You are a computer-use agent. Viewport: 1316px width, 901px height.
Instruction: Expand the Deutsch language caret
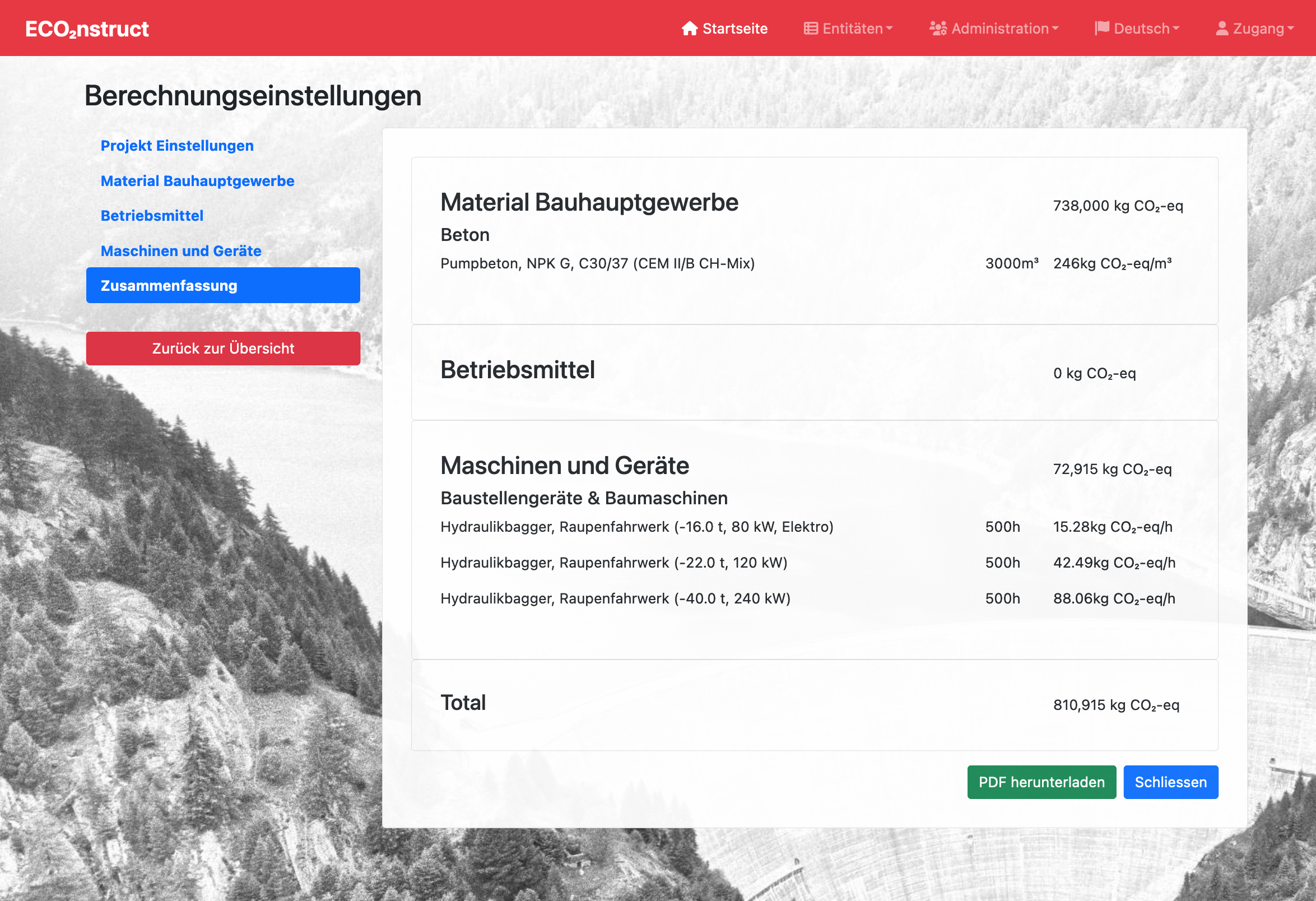pyautogui.click(x=1176, y=28)
